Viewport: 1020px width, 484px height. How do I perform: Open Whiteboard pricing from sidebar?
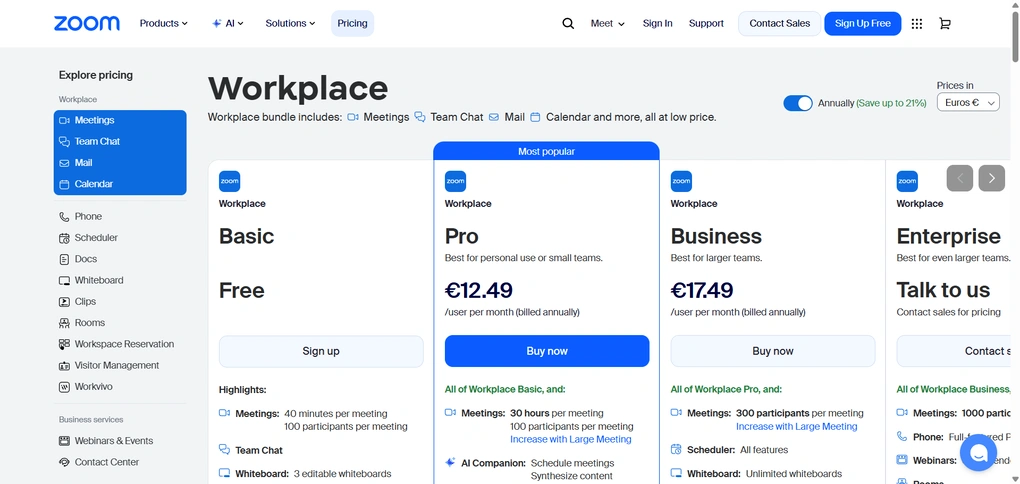(x=90, y=280)
